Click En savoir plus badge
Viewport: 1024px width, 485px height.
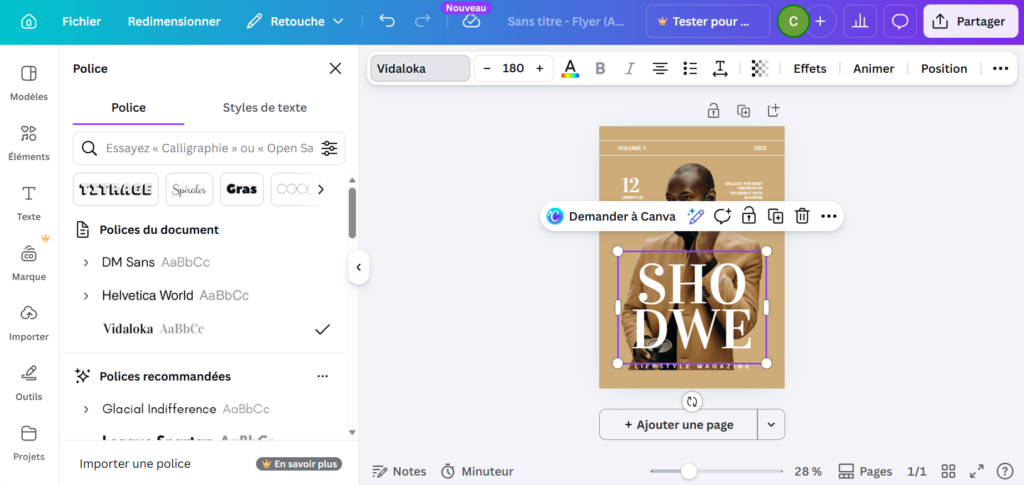(299, 464)
